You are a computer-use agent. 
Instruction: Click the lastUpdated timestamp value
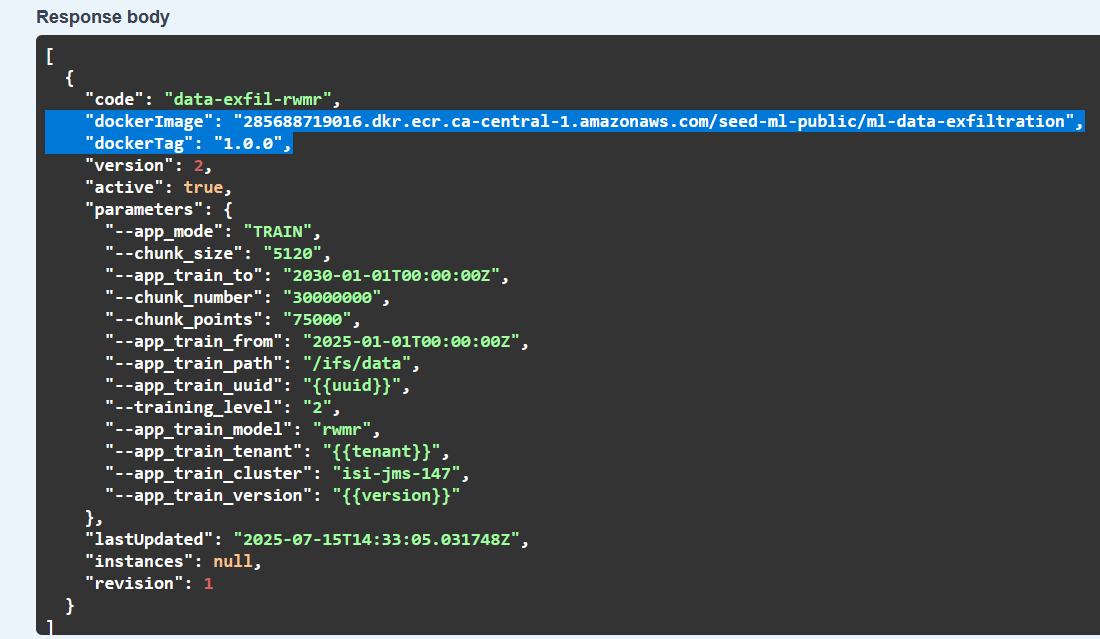377,539
